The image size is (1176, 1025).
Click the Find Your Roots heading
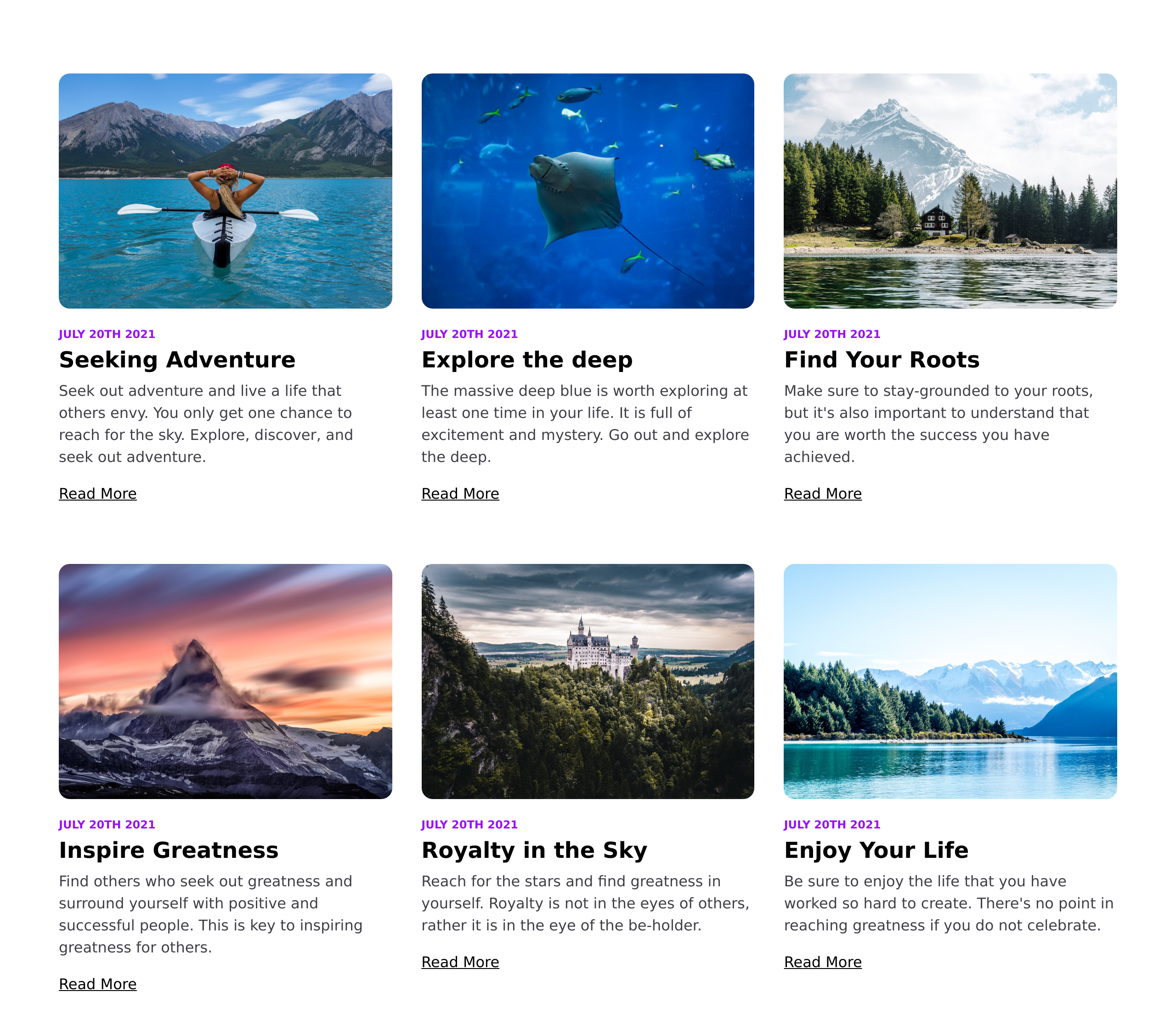(x=882, y=360)
